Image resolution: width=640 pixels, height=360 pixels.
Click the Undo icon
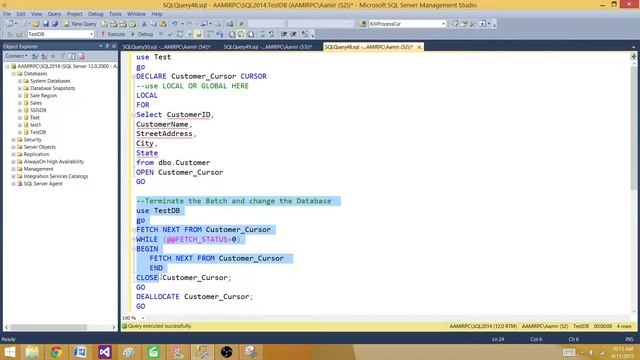pos(175,24)
